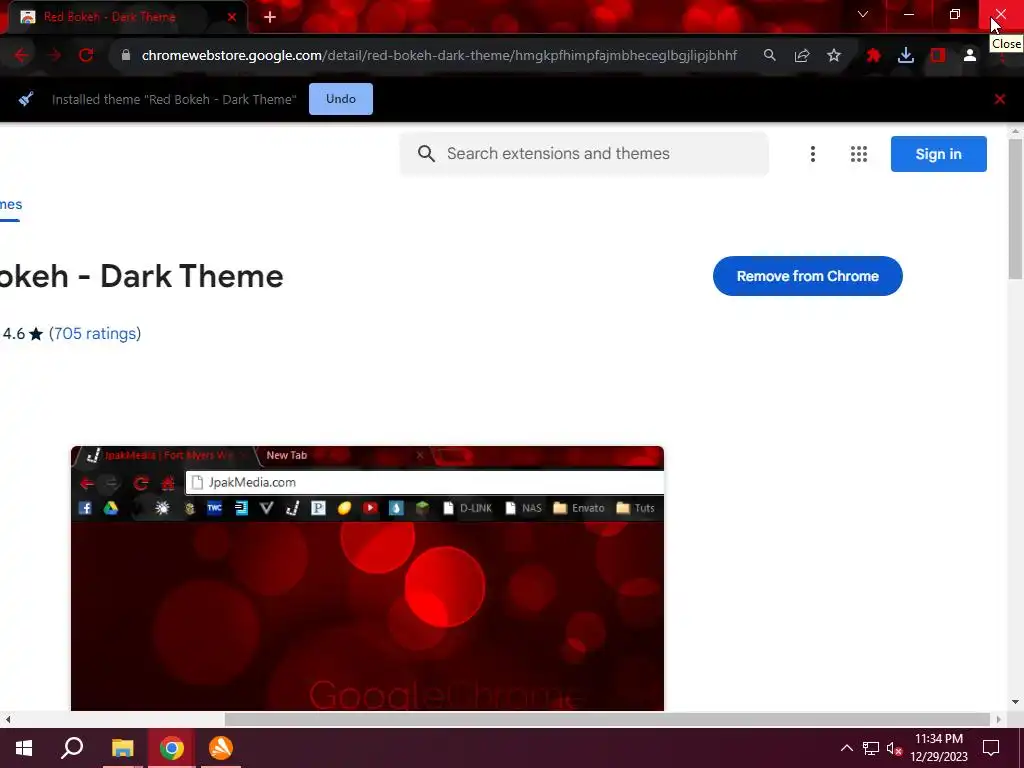Screen dimensions: 1024x768
Task: Click Remove from Chrome
Action: [x=808, y=276]
